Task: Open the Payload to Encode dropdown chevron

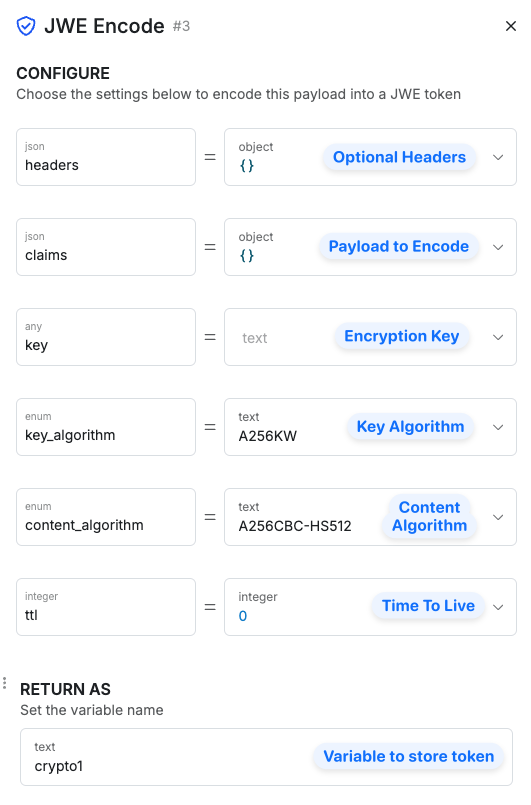Action: pyautogui.click(x=498, y=247)
